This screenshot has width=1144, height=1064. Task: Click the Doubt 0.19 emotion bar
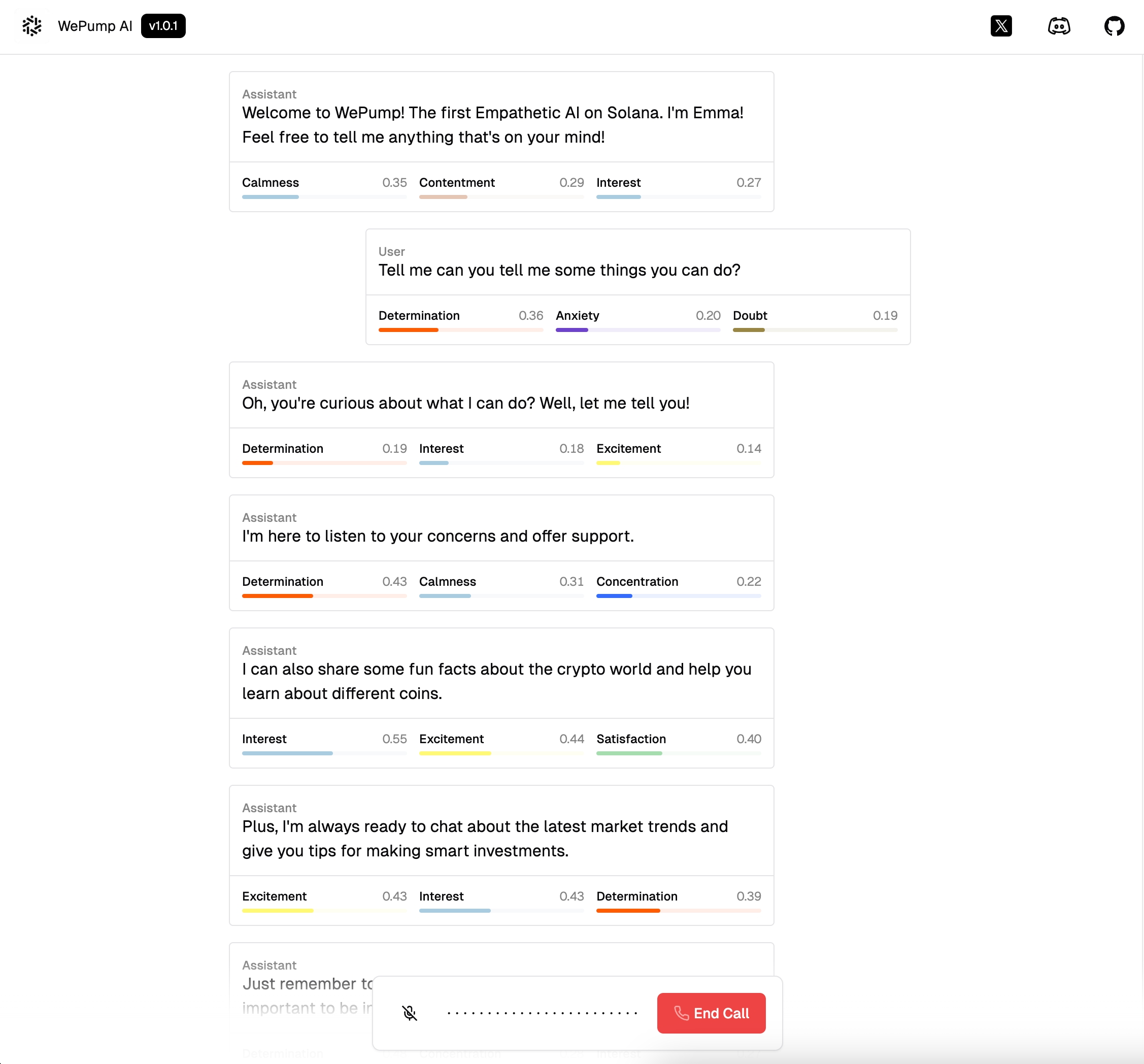814,330
